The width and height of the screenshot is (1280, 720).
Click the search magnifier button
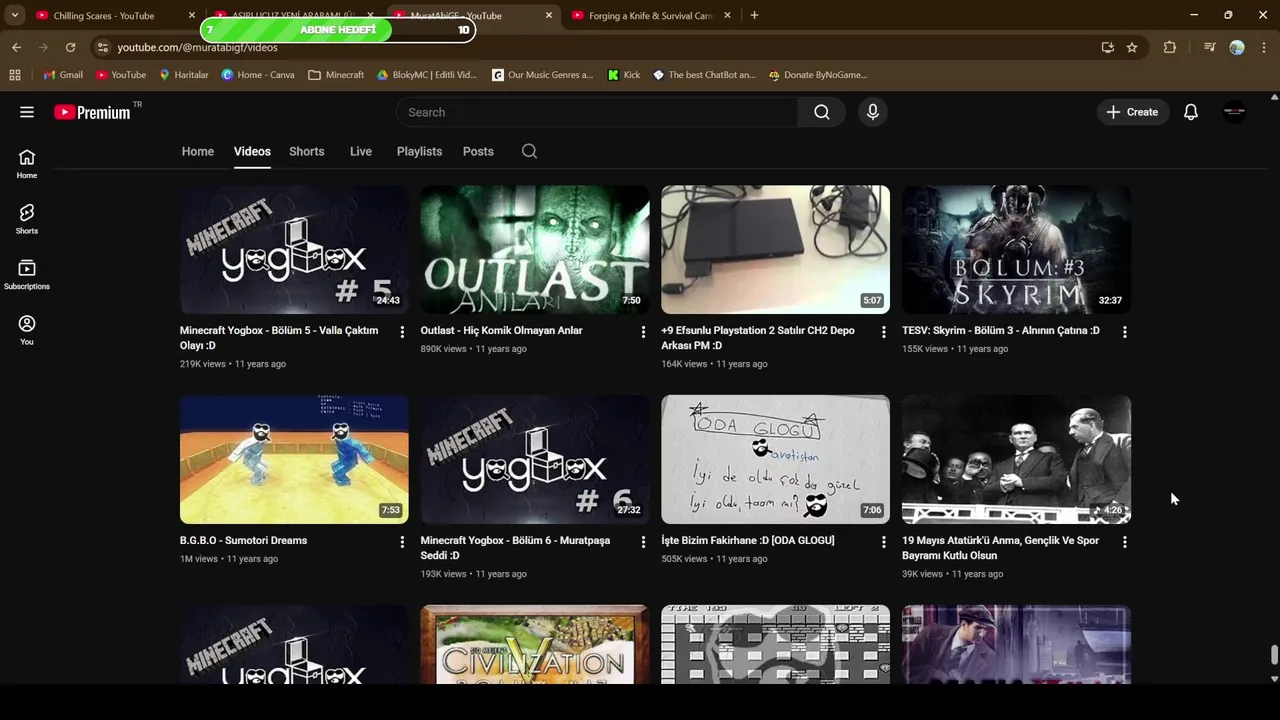pos(822,112)
